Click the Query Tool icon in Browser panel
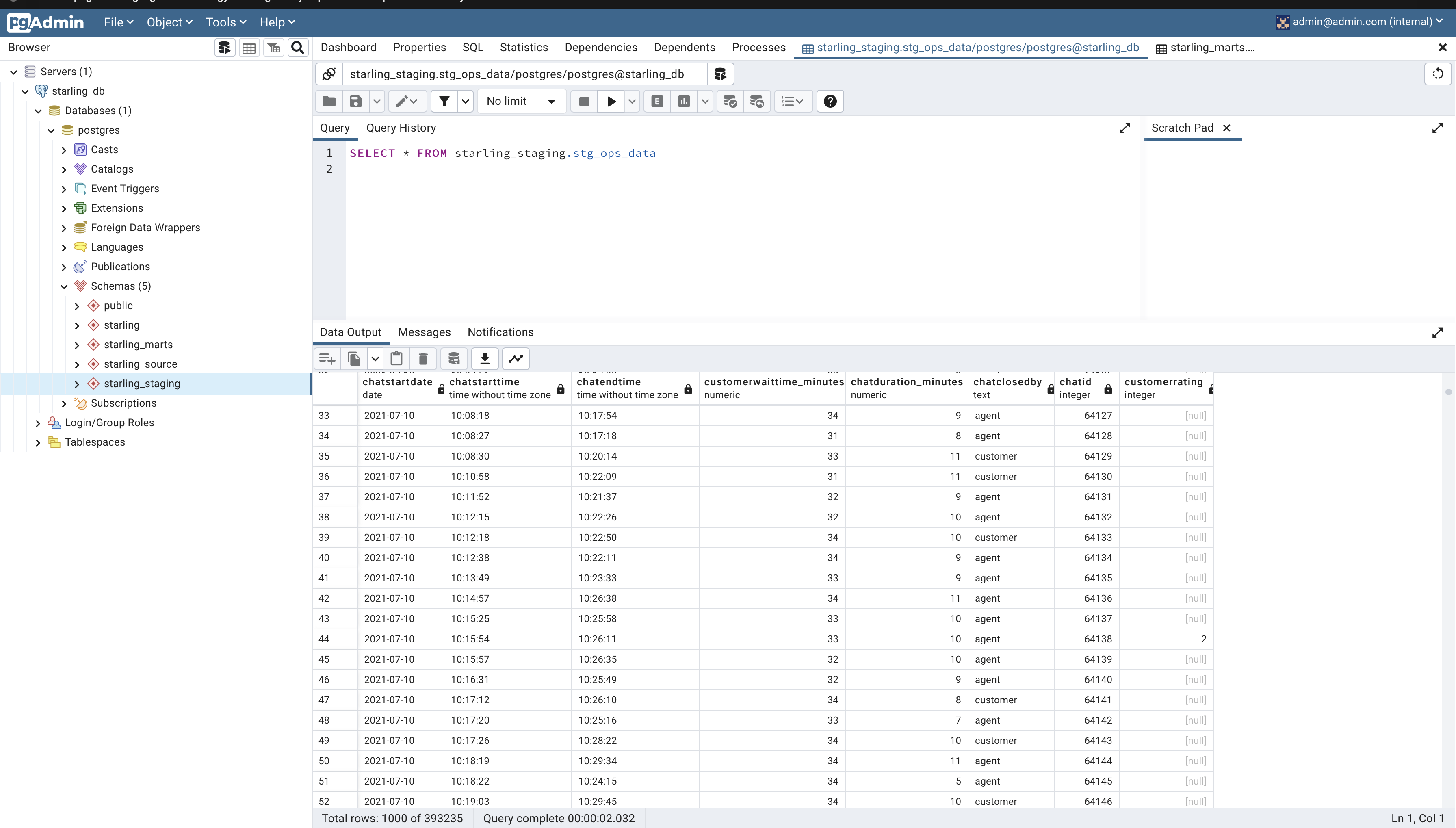Screen dimensions: 1456x828 coord(225,48)
